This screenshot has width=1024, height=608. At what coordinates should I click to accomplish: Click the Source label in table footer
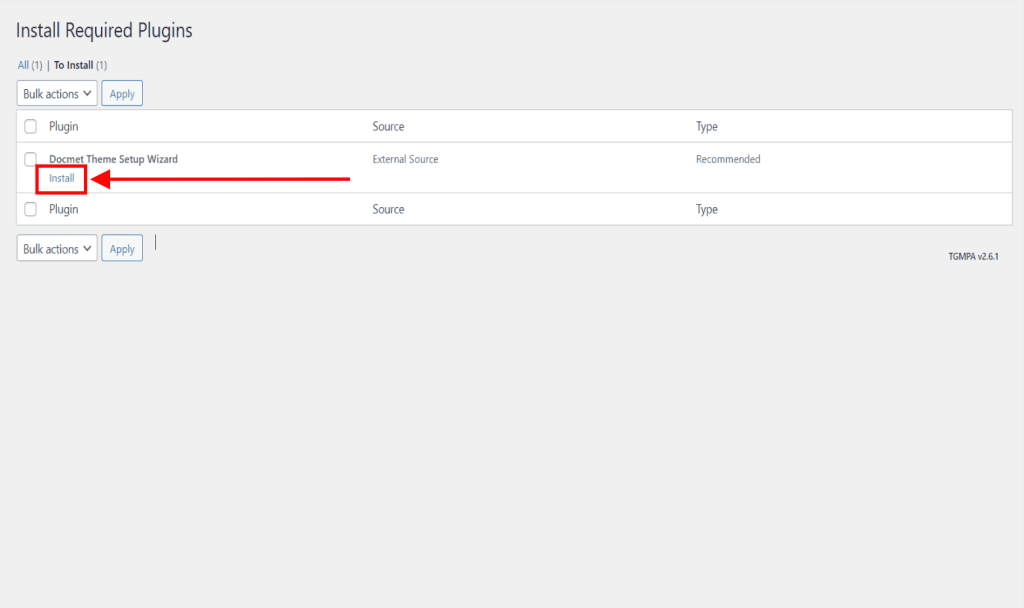(x=388, y=210)
